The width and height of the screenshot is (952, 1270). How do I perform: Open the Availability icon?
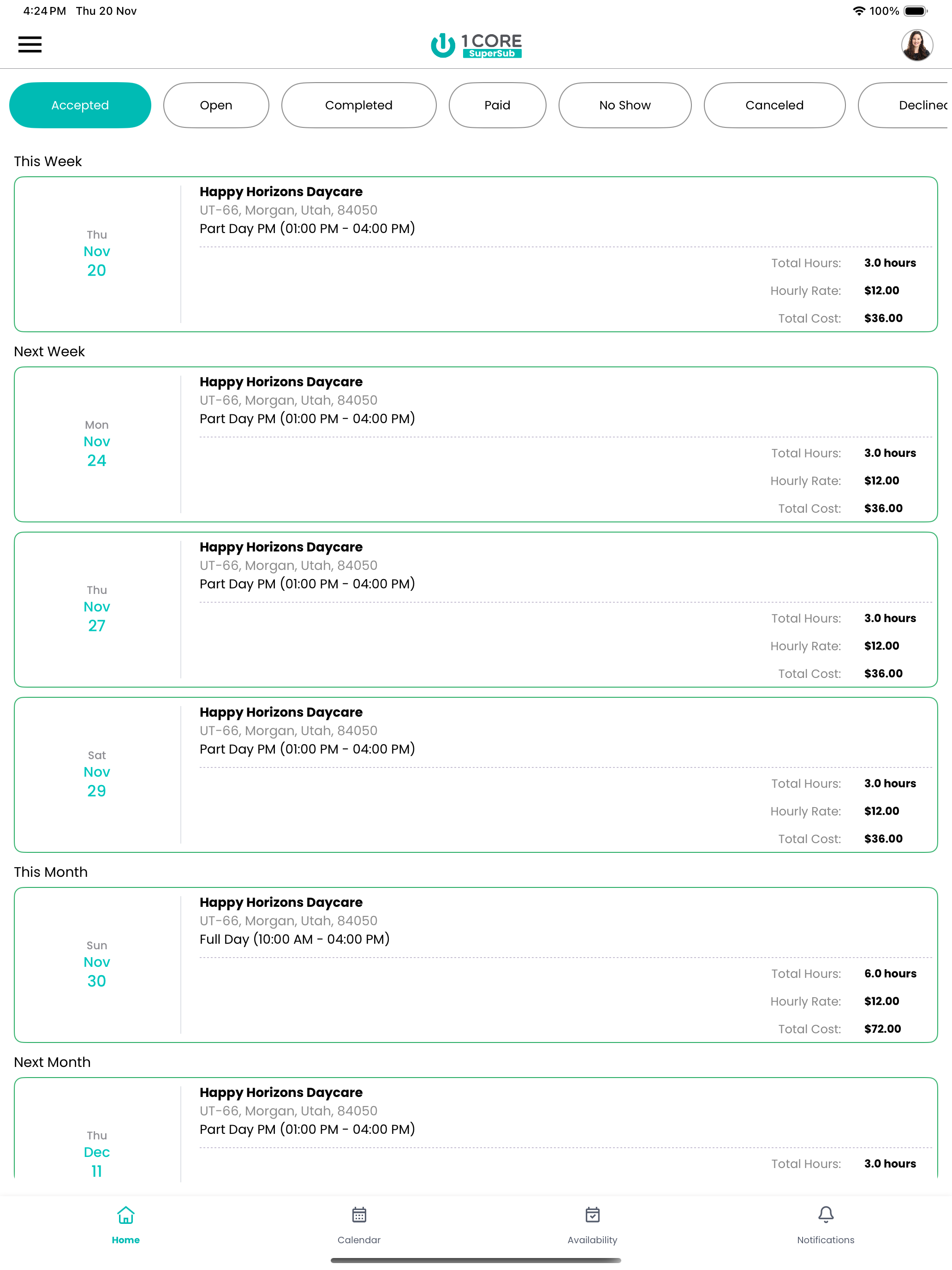coord(592,1215)
